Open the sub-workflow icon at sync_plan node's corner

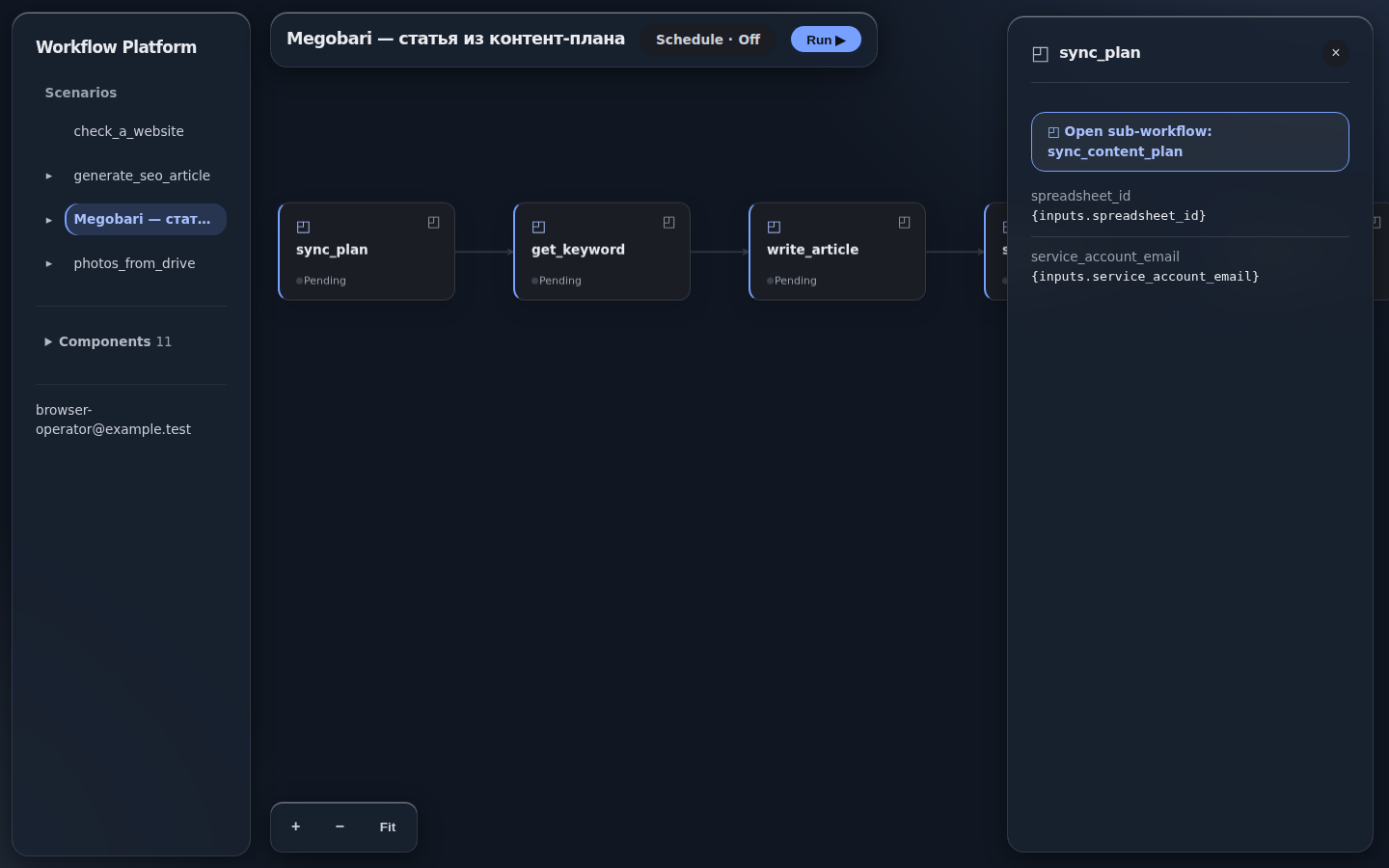pos(434,223)
